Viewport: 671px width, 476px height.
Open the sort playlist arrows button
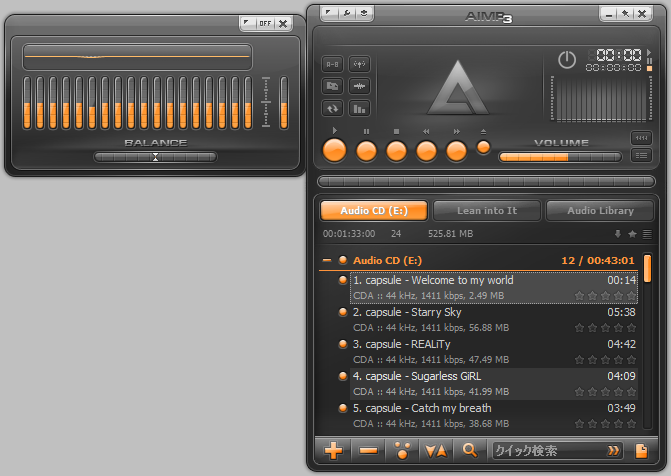[436, 450]
